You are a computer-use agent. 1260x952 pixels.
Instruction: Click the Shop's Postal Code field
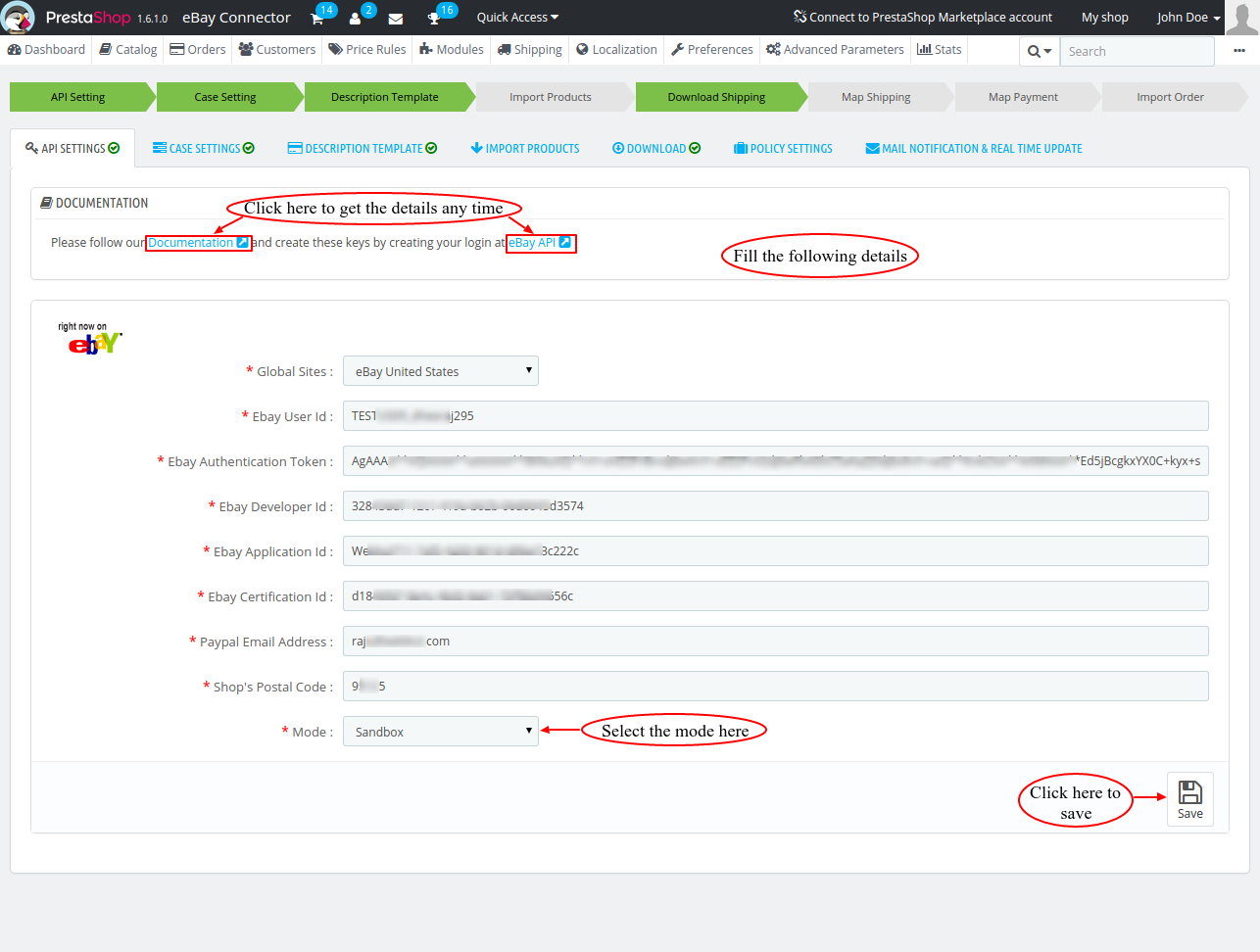pos(776,687)
